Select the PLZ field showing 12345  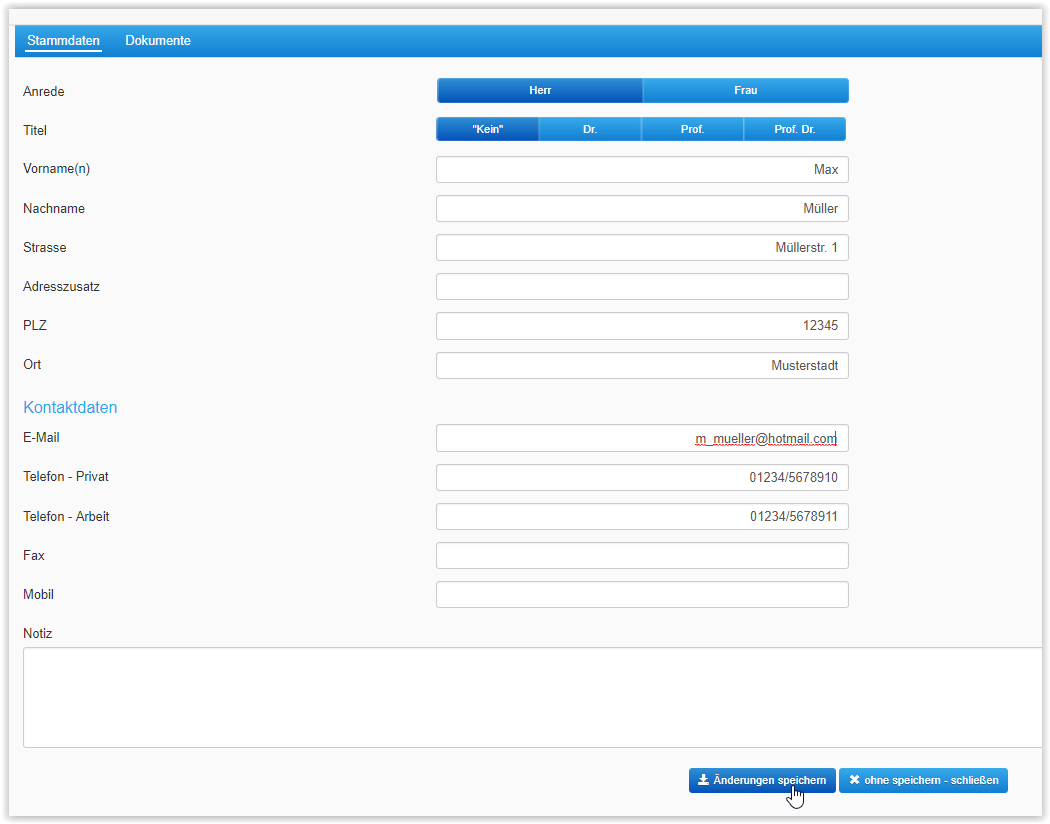click(642, 326)
